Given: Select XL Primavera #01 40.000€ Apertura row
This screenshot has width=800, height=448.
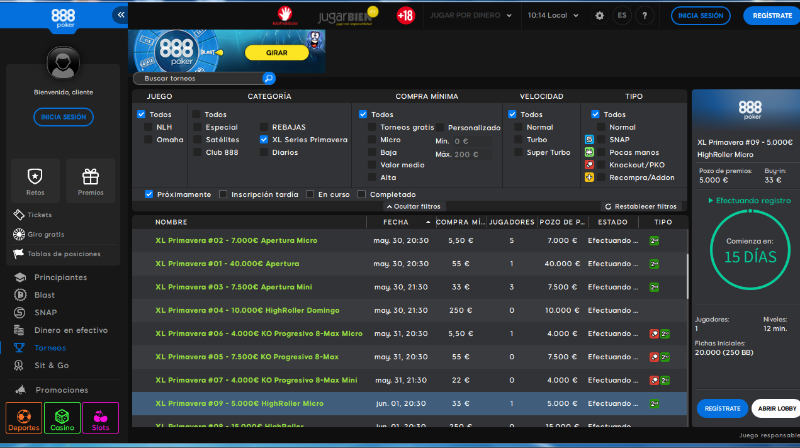Looking at the screenshot, I should [x=409, y=264].
